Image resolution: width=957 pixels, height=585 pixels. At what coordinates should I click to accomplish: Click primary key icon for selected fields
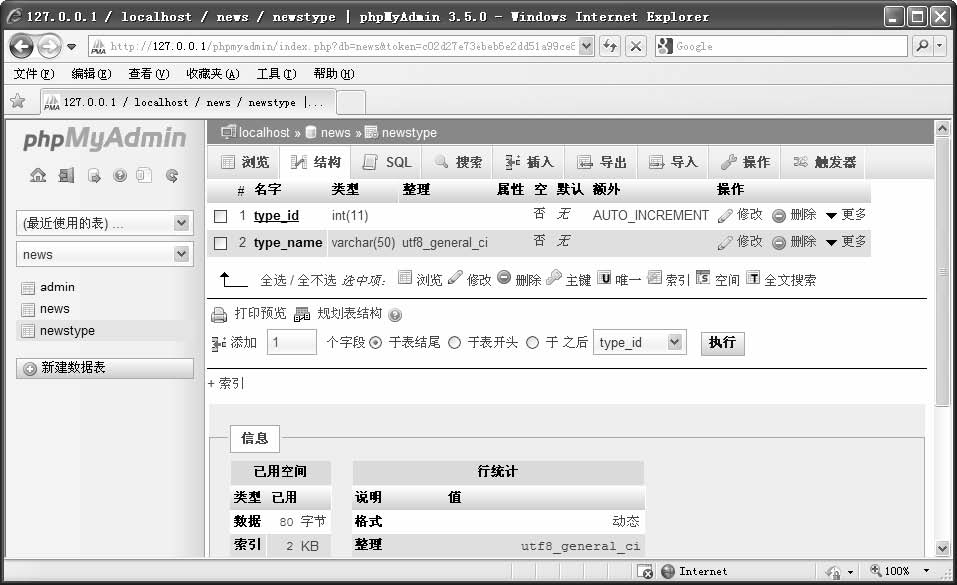tap(554, 278)
